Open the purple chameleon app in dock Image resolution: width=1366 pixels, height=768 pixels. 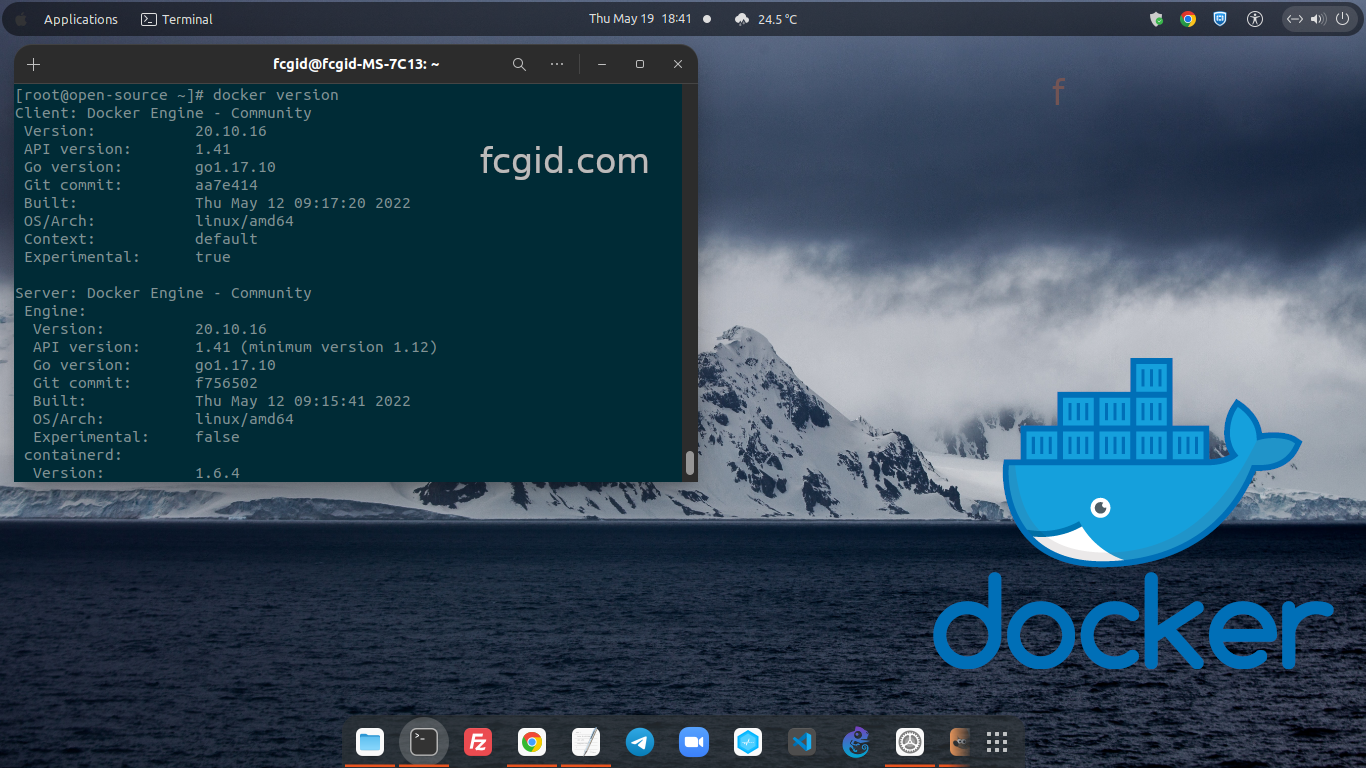856,741
